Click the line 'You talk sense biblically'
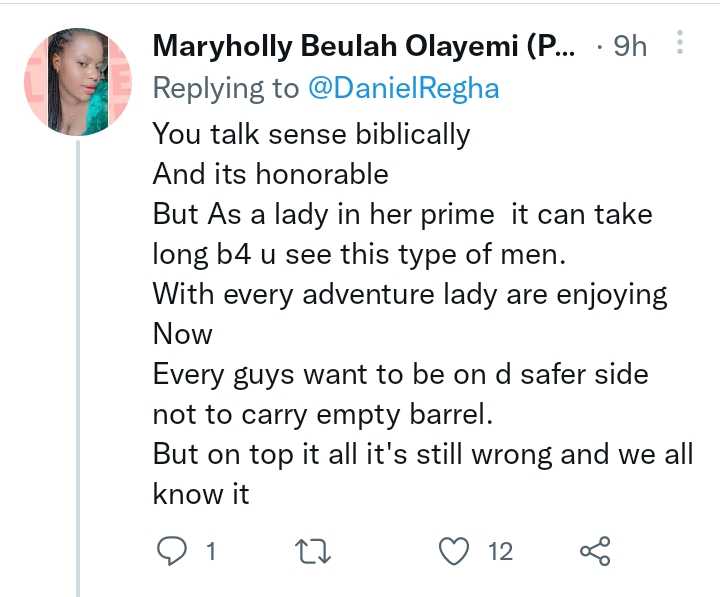720x597 pixels. [x=311, y=133]
